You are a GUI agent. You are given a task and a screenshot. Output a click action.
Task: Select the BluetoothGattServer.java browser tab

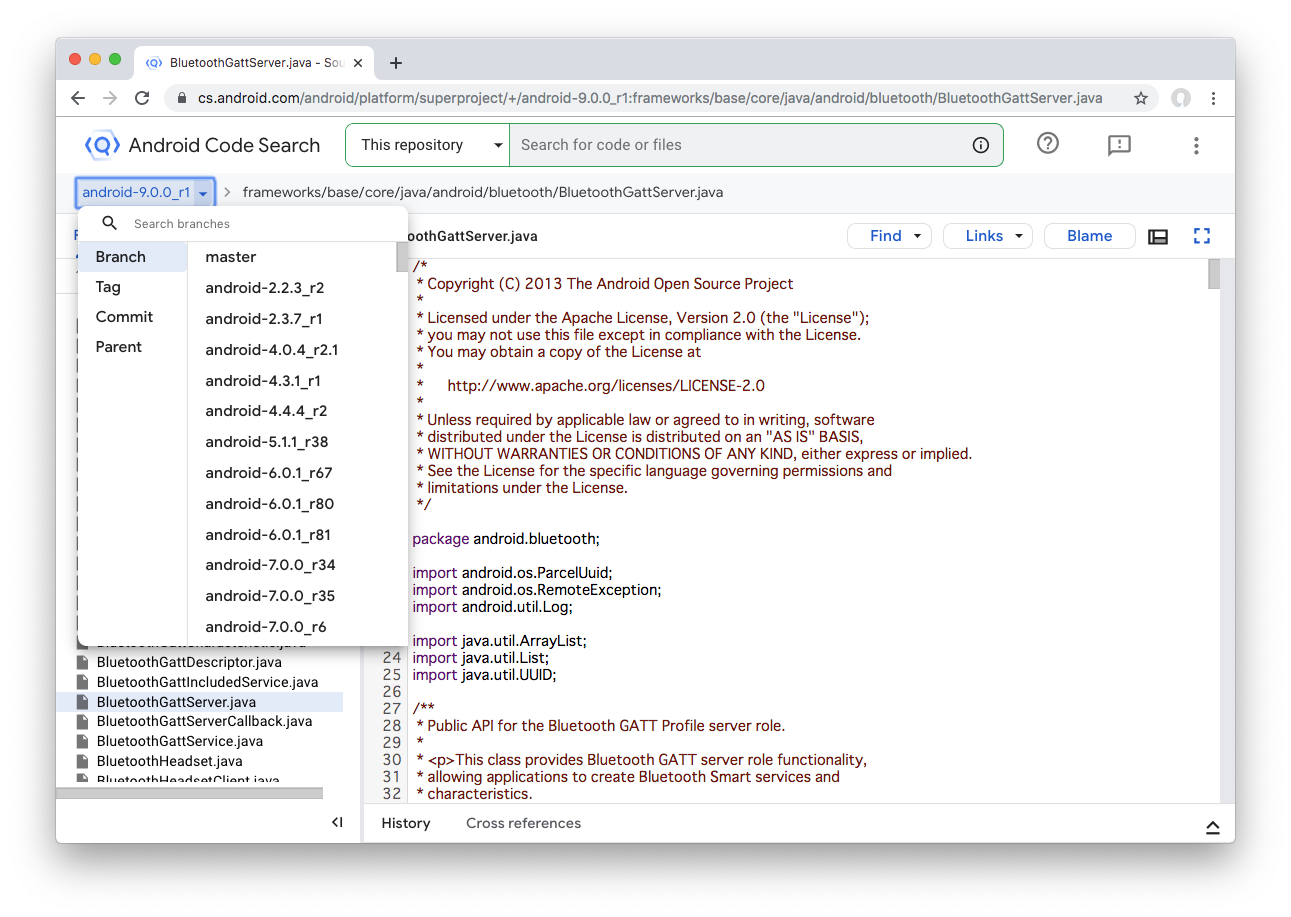256,63
